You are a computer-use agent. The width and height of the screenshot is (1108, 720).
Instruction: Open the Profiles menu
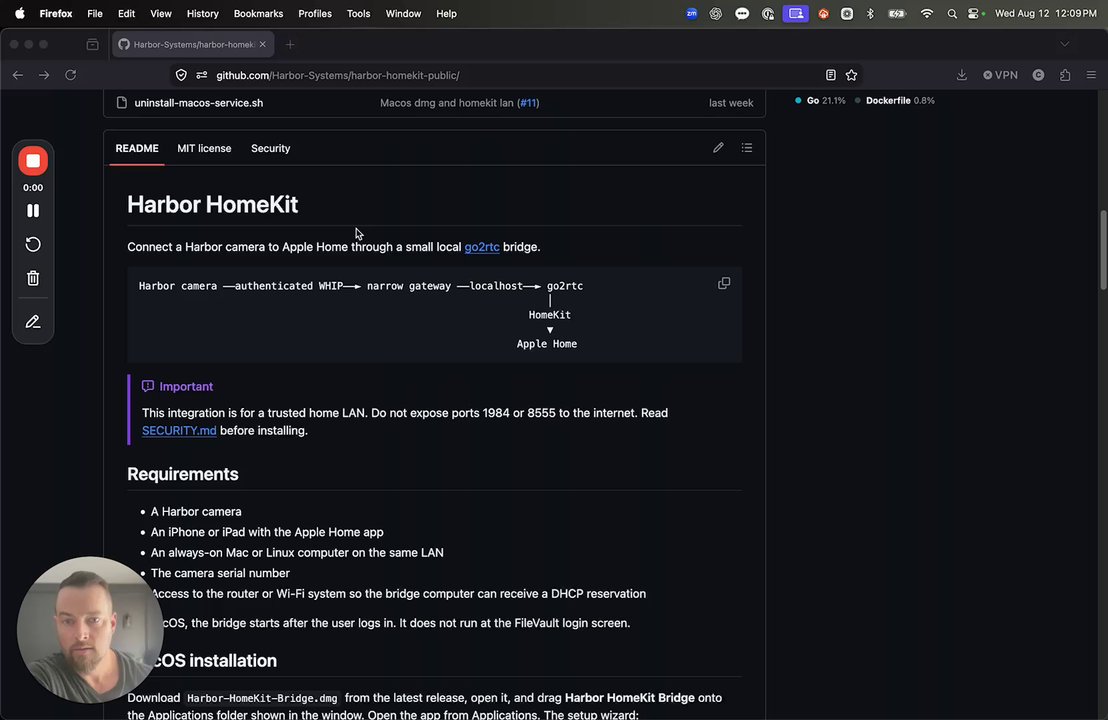pyautogui.click(x=314, y=13)
